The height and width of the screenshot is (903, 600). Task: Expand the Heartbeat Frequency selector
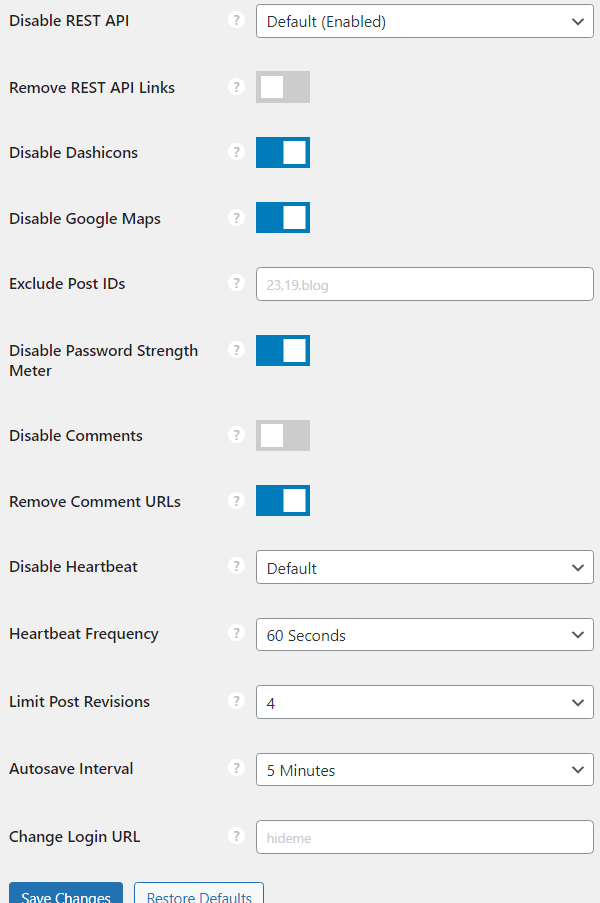424,634
